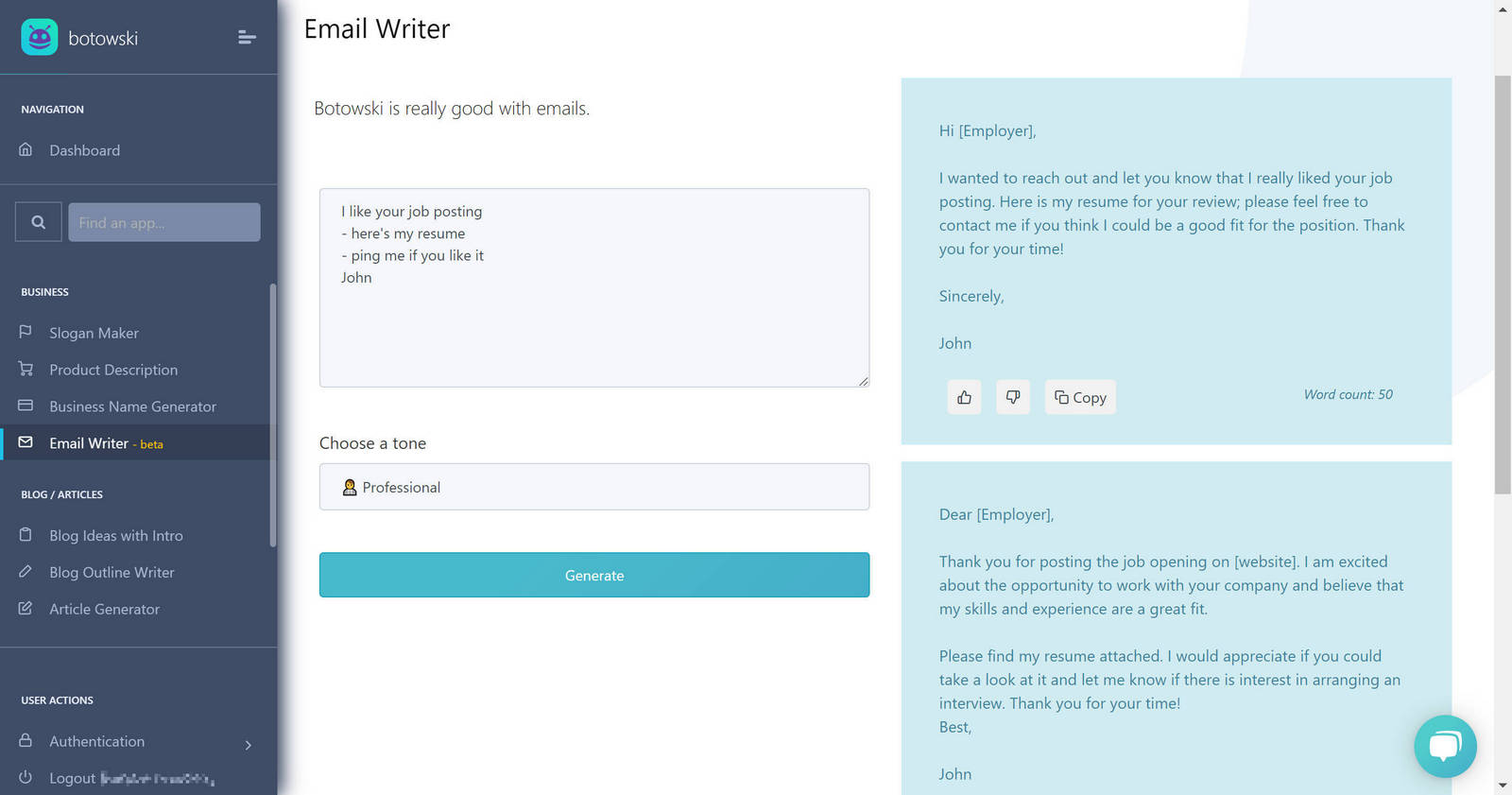The width and height of the screenshot is (1512, 795).
Task: Expand the Authentication submenu chevron
Action: pyautogui.click(x=249, y=745)
